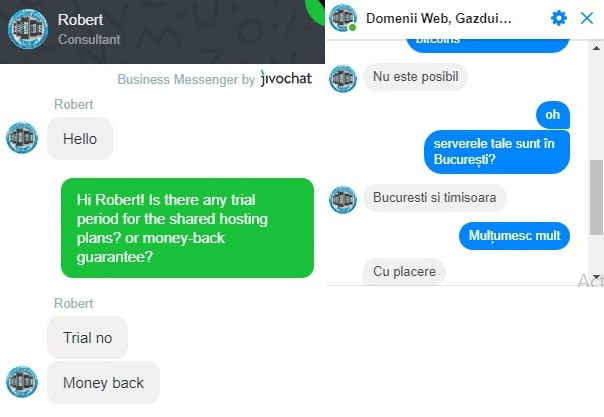Click the scrollbar up arrow
Viewport: 604px width, 417px height.
coord(596,48)
